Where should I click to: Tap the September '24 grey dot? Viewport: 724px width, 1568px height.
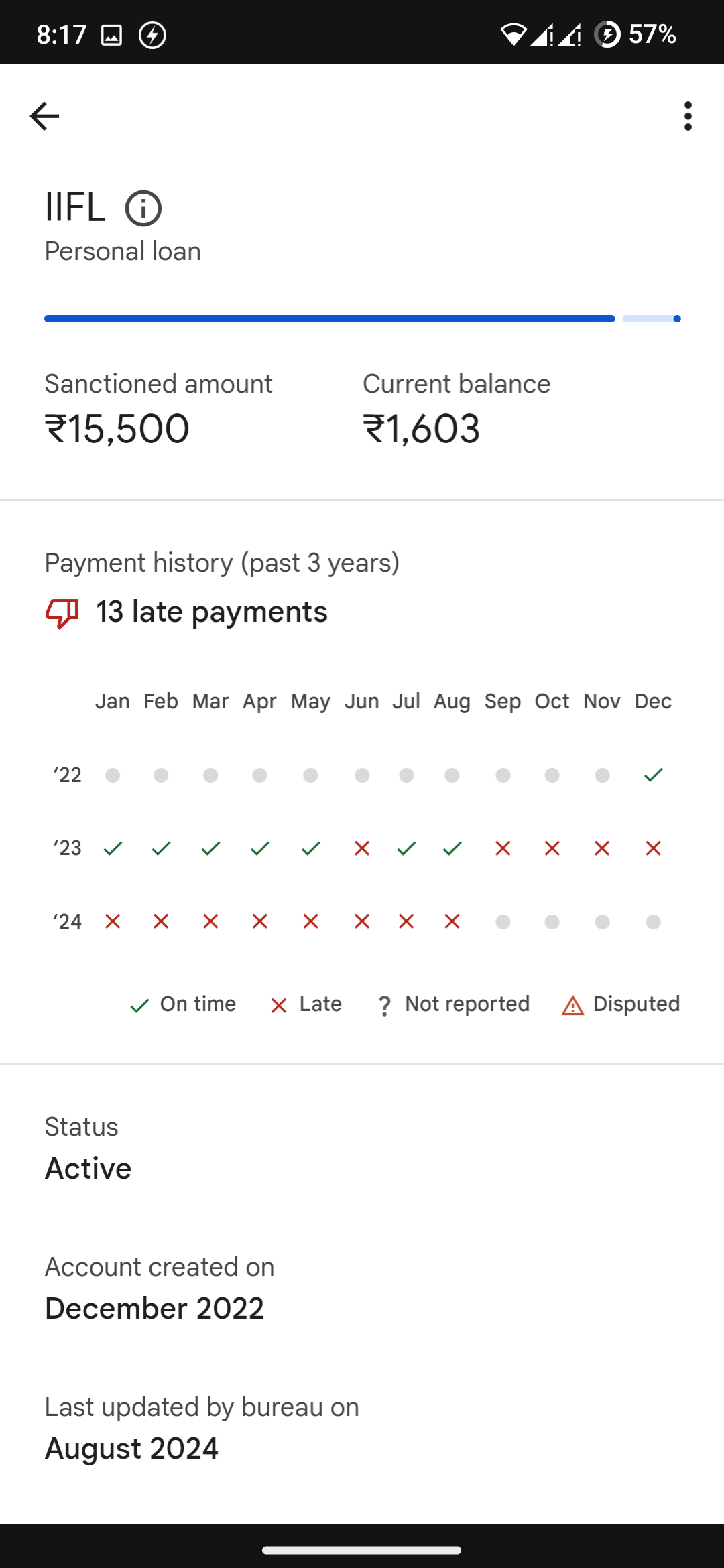pos(503,922)
